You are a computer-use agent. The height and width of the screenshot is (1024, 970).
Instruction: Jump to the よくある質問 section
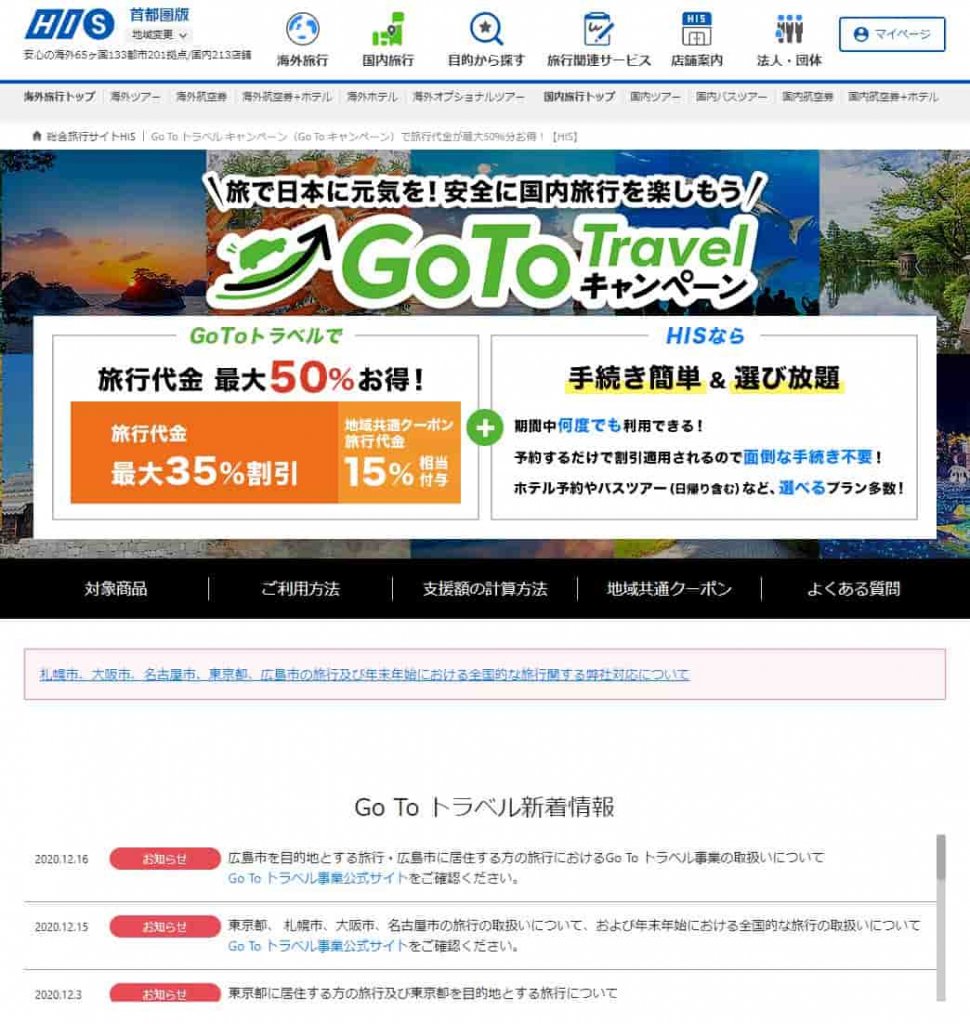pyautogui.click(x=854, y=588)
